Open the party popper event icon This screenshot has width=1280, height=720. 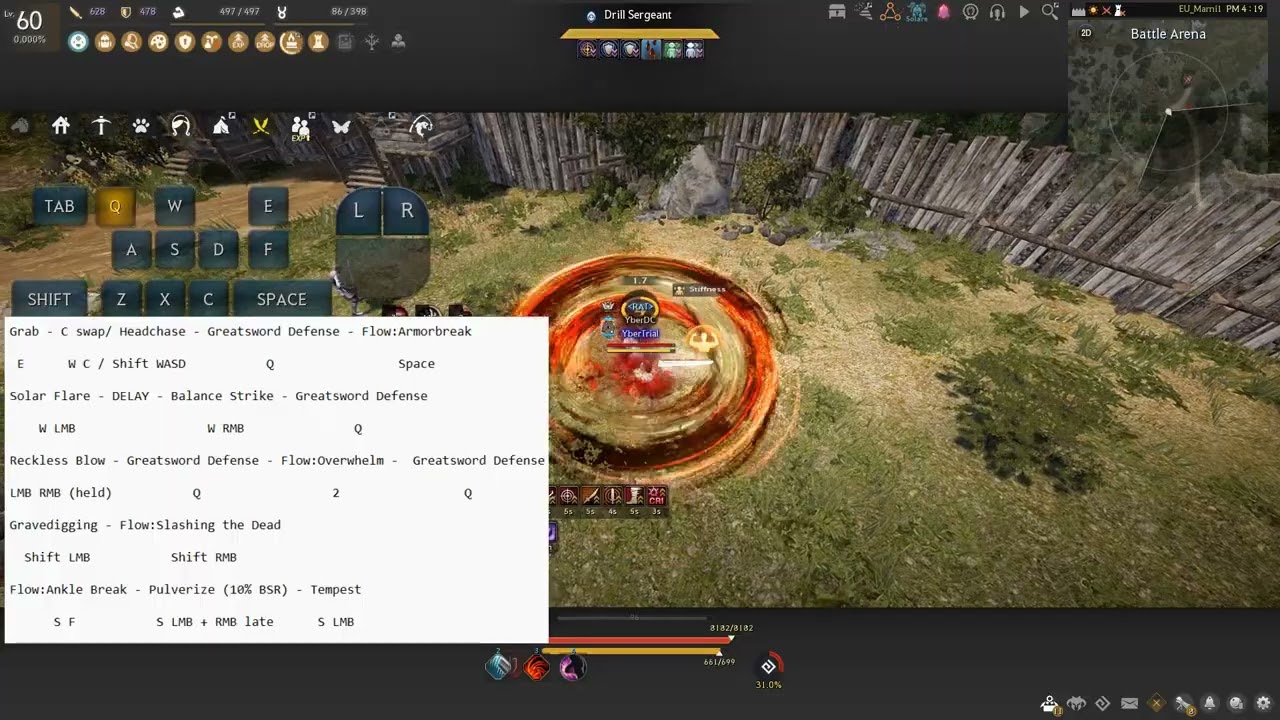click(x=864, y=12)
